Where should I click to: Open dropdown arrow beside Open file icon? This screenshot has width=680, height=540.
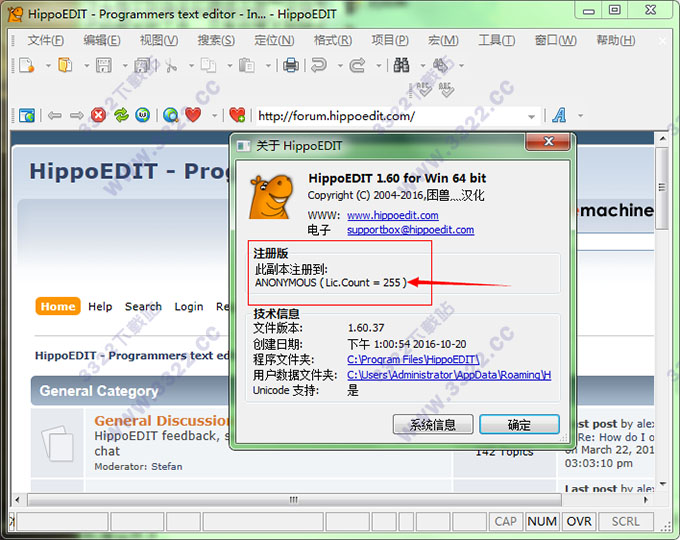point(86,66)
